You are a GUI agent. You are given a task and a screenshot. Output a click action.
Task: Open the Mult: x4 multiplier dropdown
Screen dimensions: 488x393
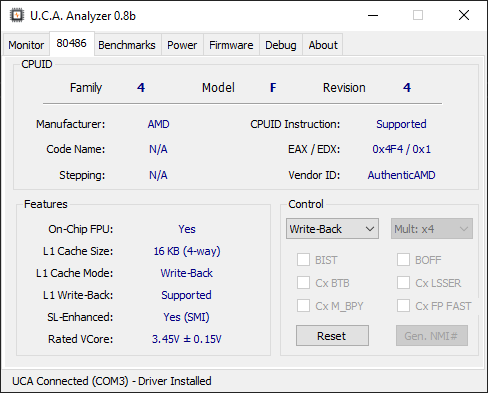[x=432, y=229]
